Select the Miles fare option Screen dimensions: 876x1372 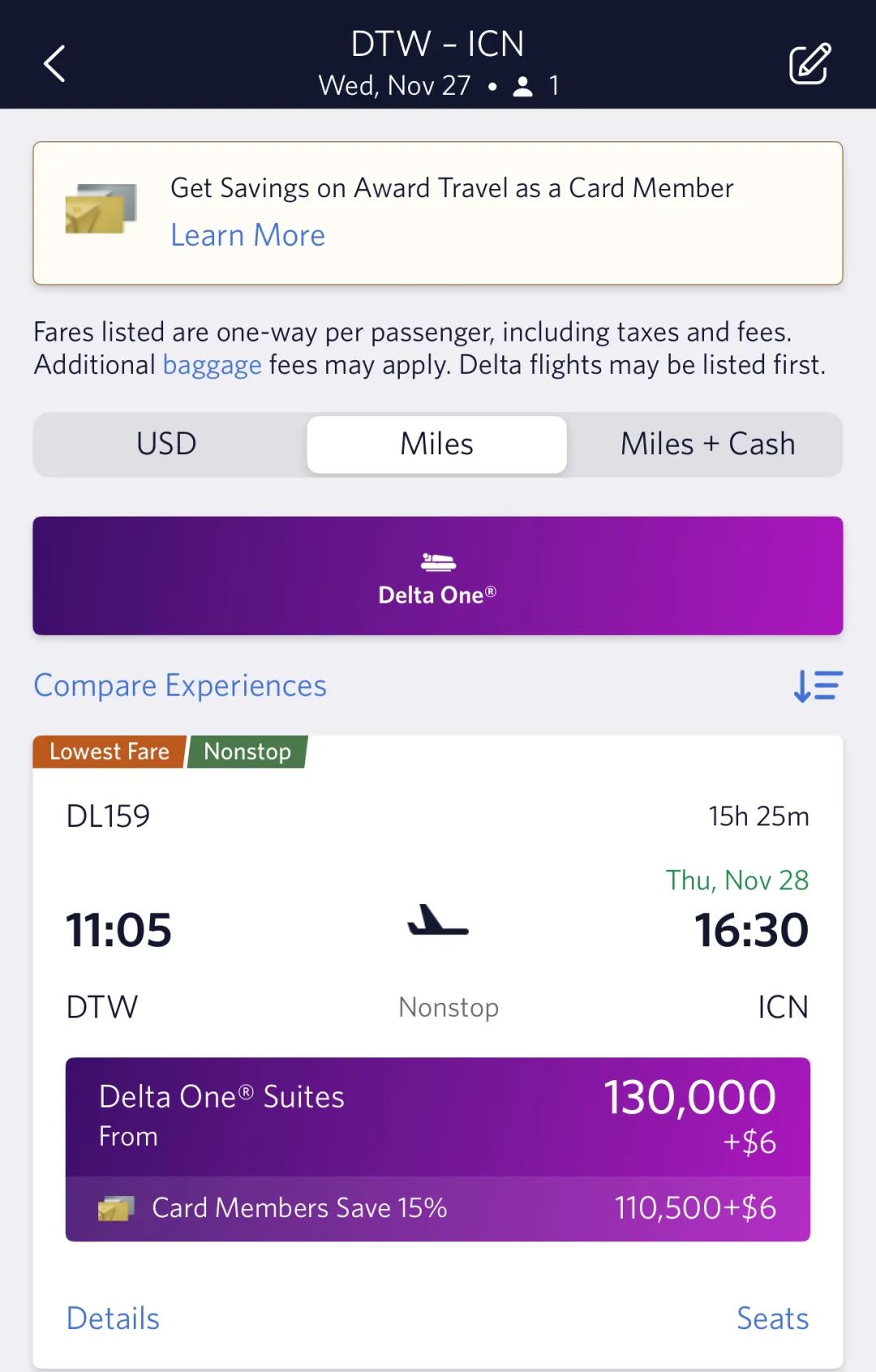pos(437,444)
